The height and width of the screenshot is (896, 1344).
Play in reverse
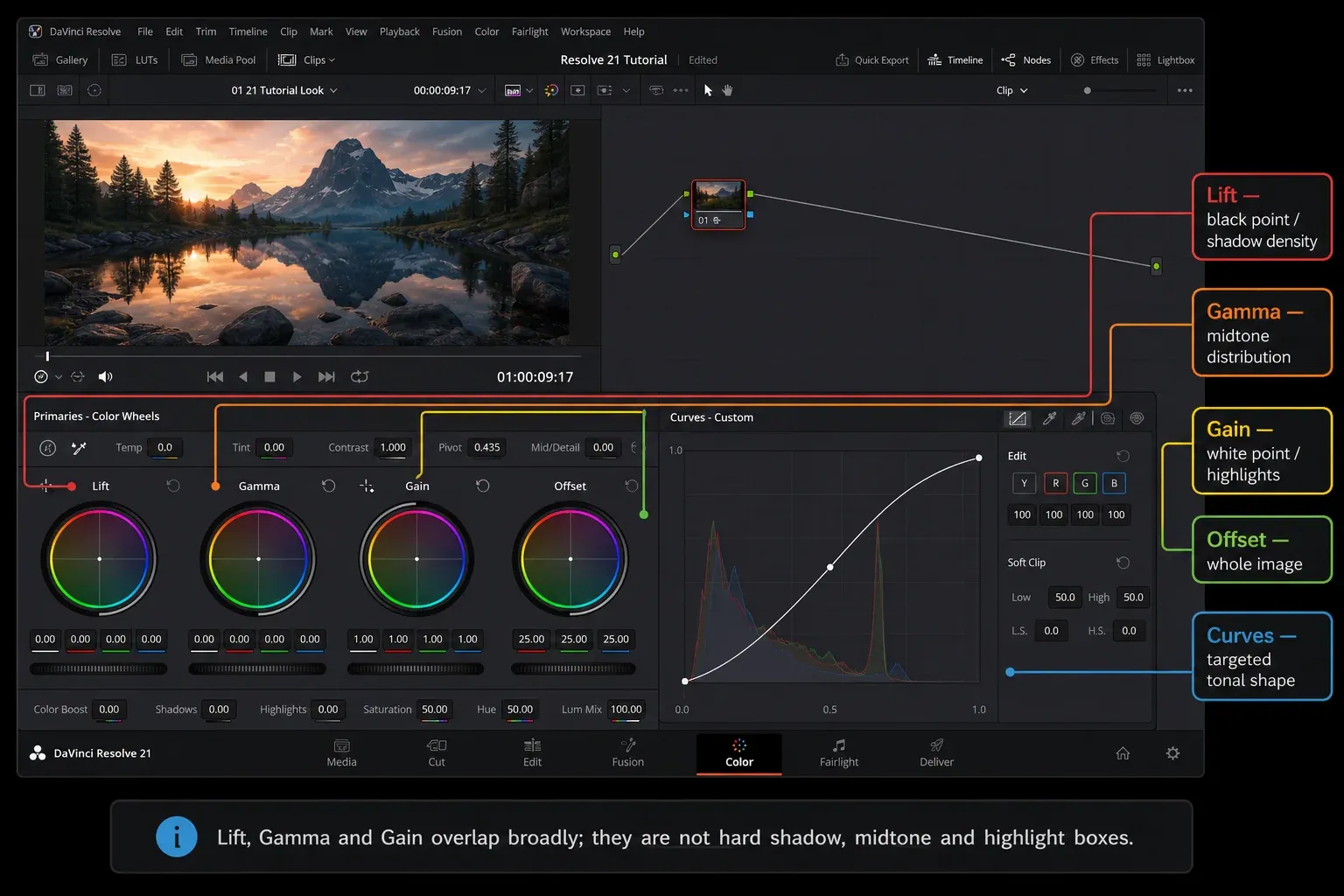(243, 376)
